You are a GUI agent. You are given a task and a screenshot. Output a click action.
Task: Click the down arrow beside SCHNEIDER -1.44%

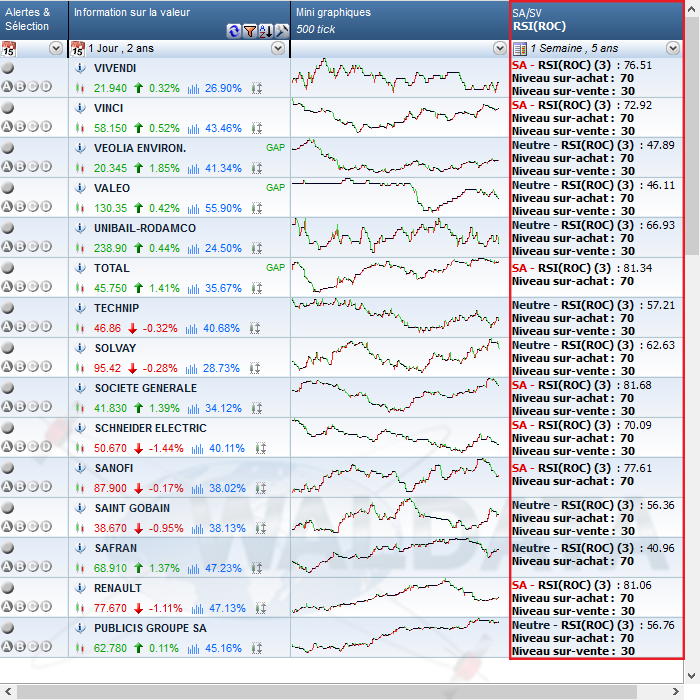click(138, 448)
